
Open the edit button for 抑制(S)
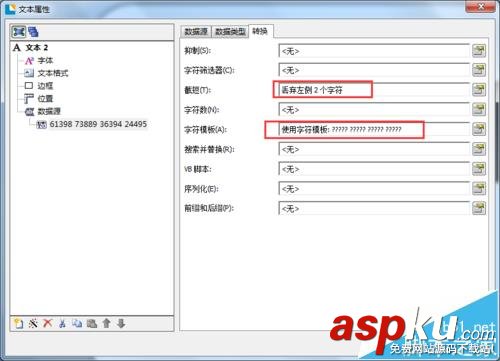pyautogui.click(x=479, y=51)
